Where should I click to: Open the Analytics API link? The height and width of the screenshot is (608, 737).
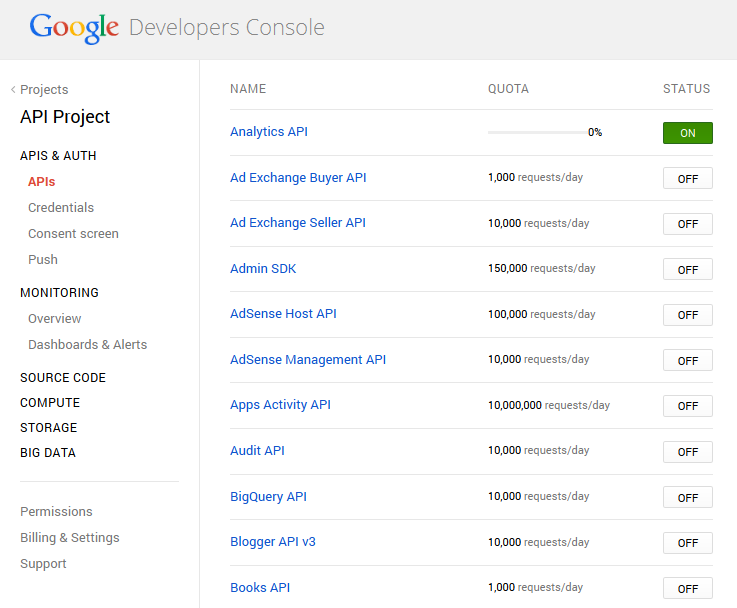tap(269, 132)
